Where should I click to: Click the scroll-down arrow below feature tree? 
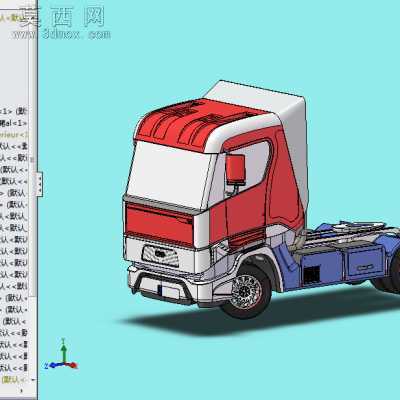[x=33, y=380]
